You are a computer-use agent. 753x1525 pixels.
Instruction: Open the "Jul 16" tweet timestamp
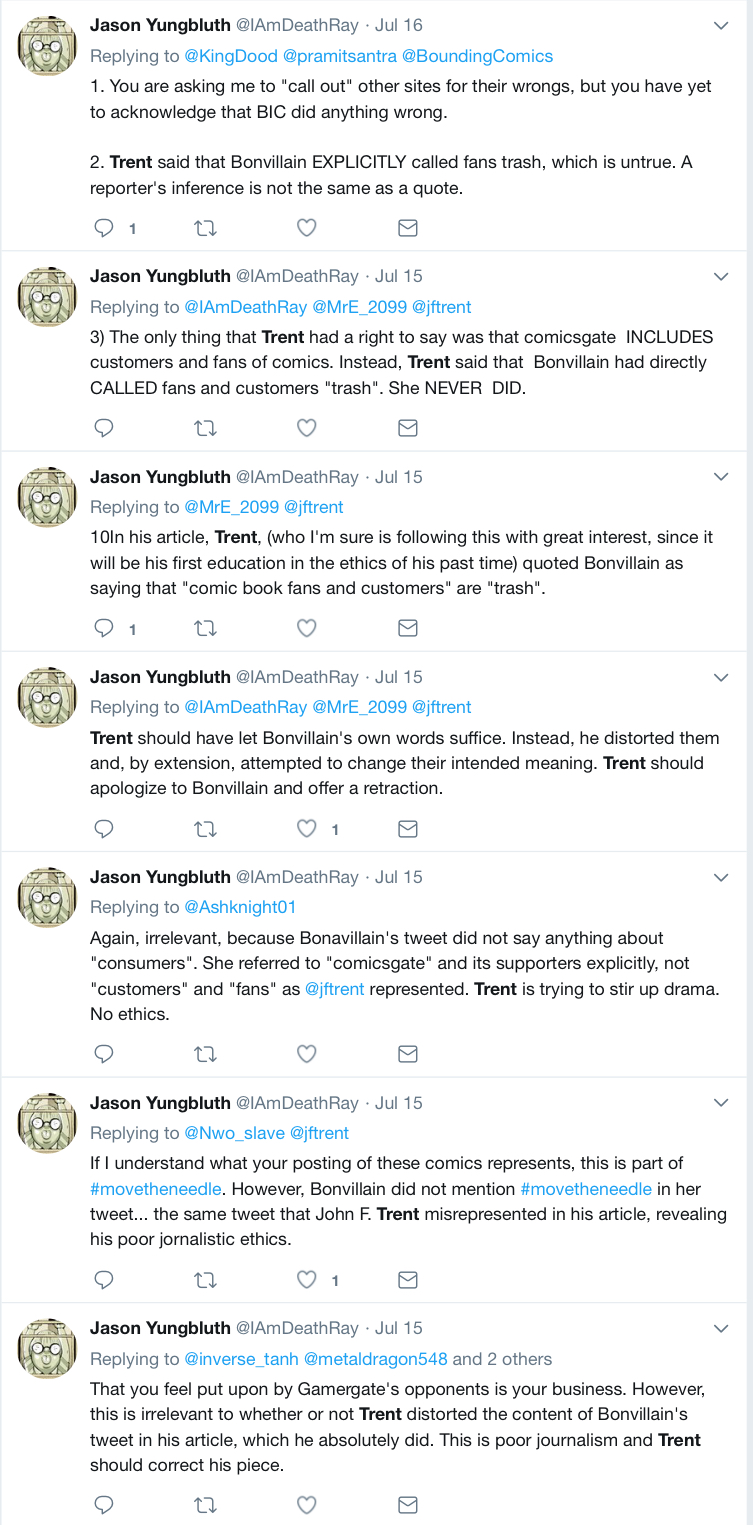pyautogui.click(x=398, y=25)
